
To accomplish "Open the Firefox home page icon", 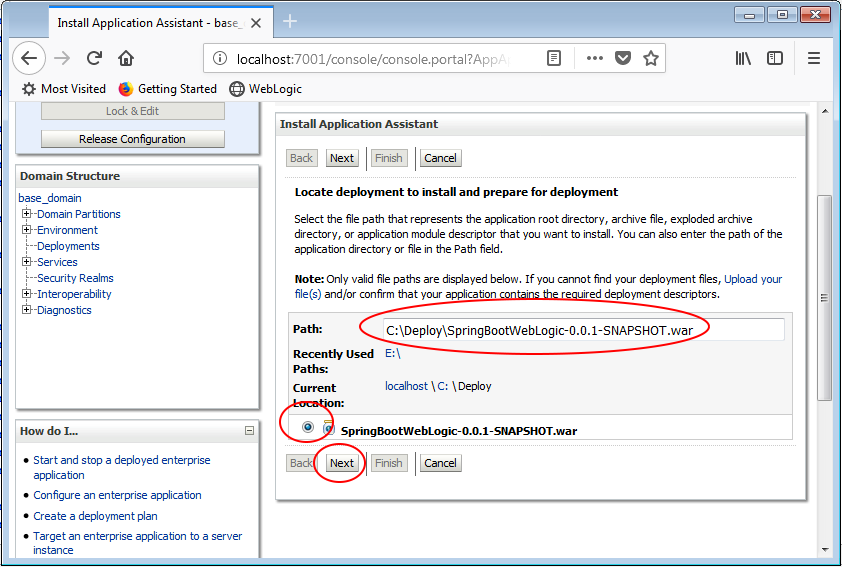I will click(x=126, y=58).
